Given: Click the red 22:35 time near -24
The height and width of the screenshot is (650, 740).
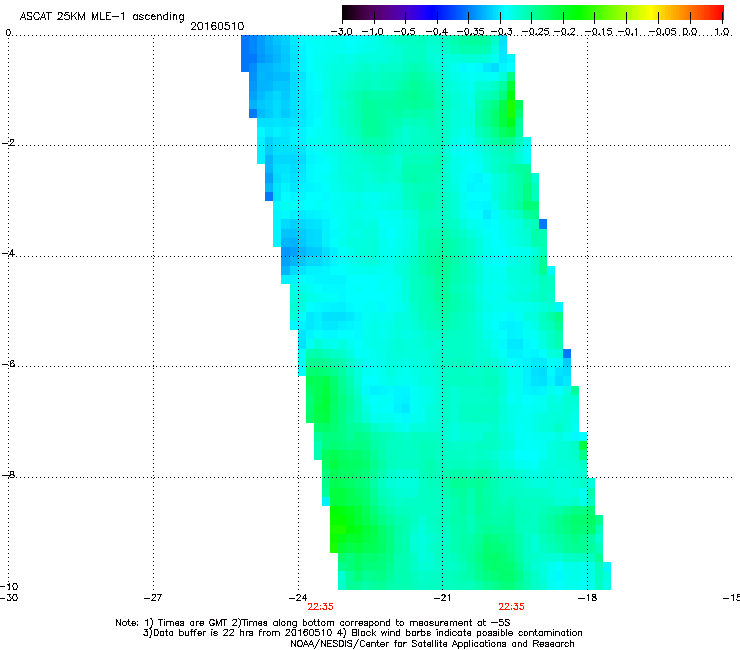Looking at the screenshot, I should point(320,607).
